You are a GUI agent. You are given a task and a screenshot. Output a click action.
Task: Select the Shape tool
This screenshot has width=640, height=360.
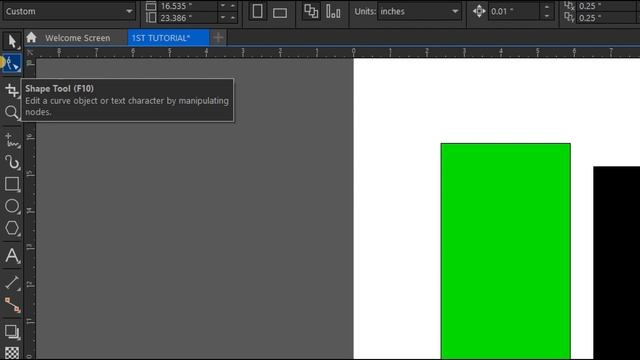click(x=11, y=64)
